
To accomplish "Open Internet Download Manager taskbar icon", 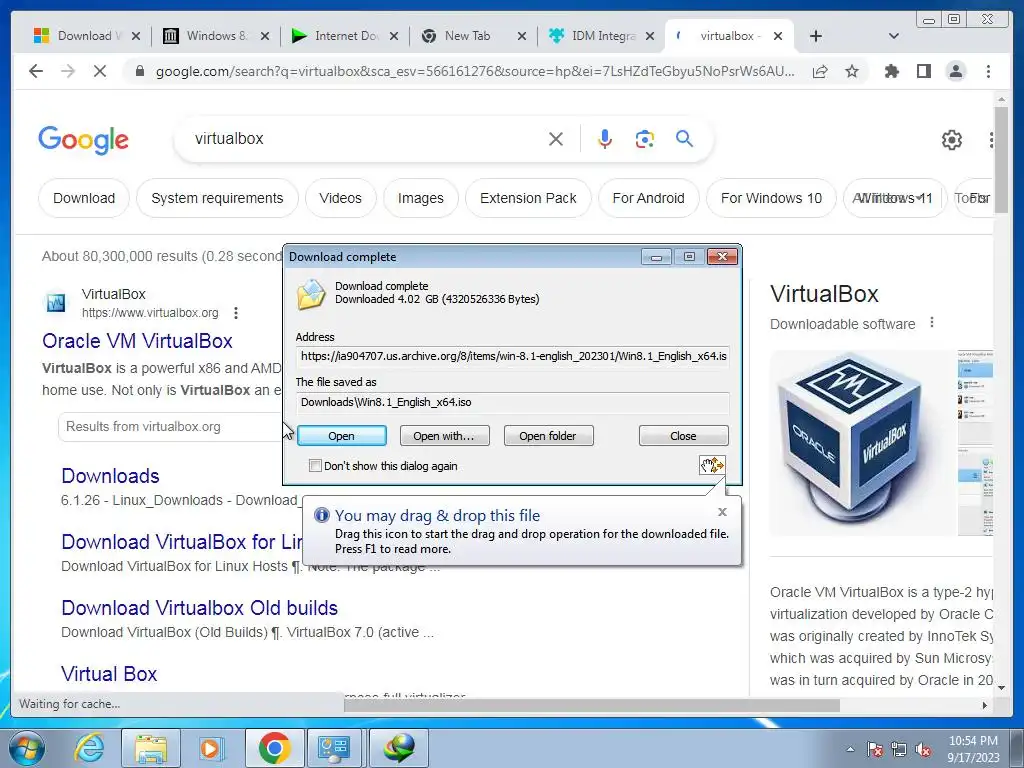I will coord(399,748).
